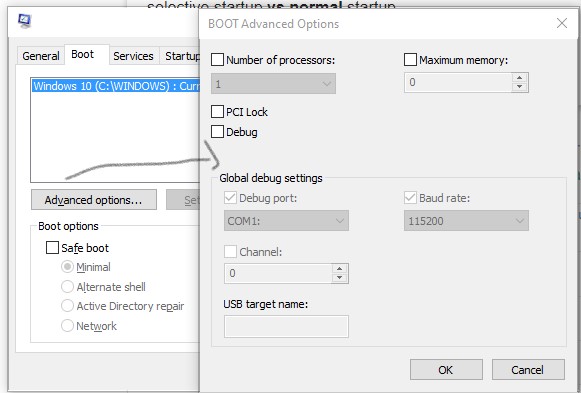Decrease the Channel spinner value
Viewport: 581px width, 393px height.
coord(339,277)
